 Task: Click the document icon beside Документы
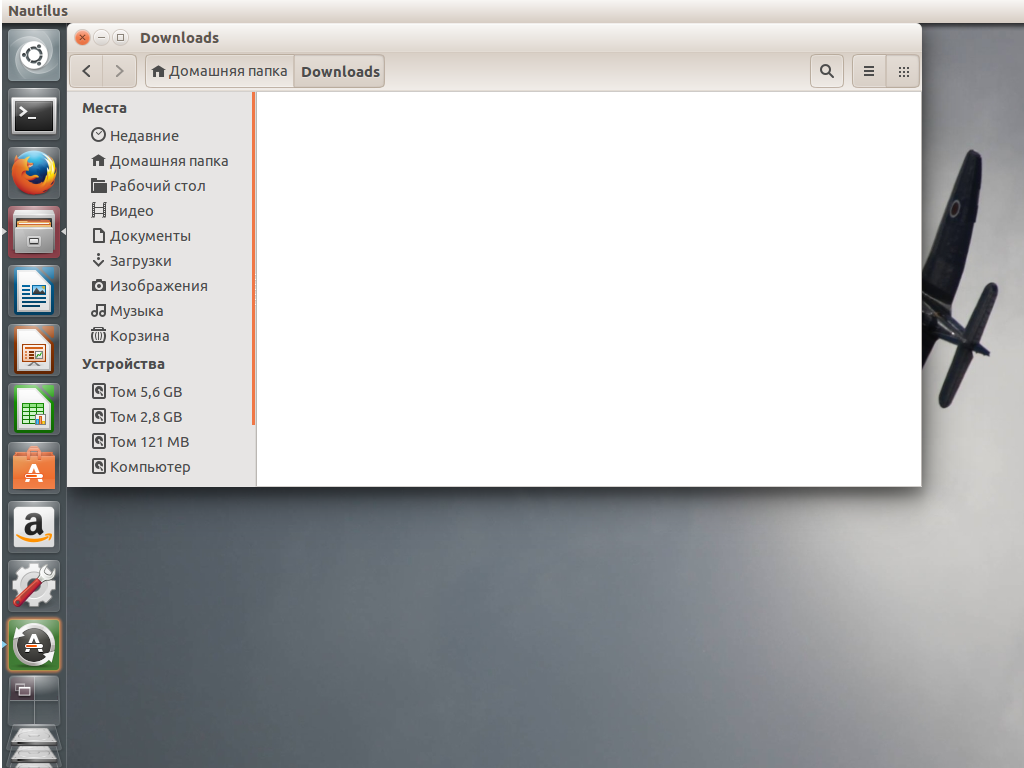(x=99, y=235)
